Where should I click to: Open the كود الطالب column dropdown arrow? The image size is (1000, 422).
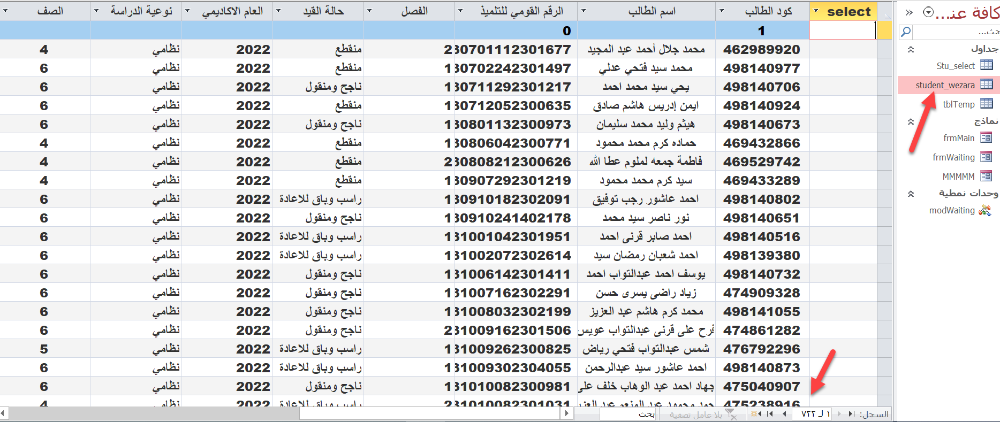(722, 11)
